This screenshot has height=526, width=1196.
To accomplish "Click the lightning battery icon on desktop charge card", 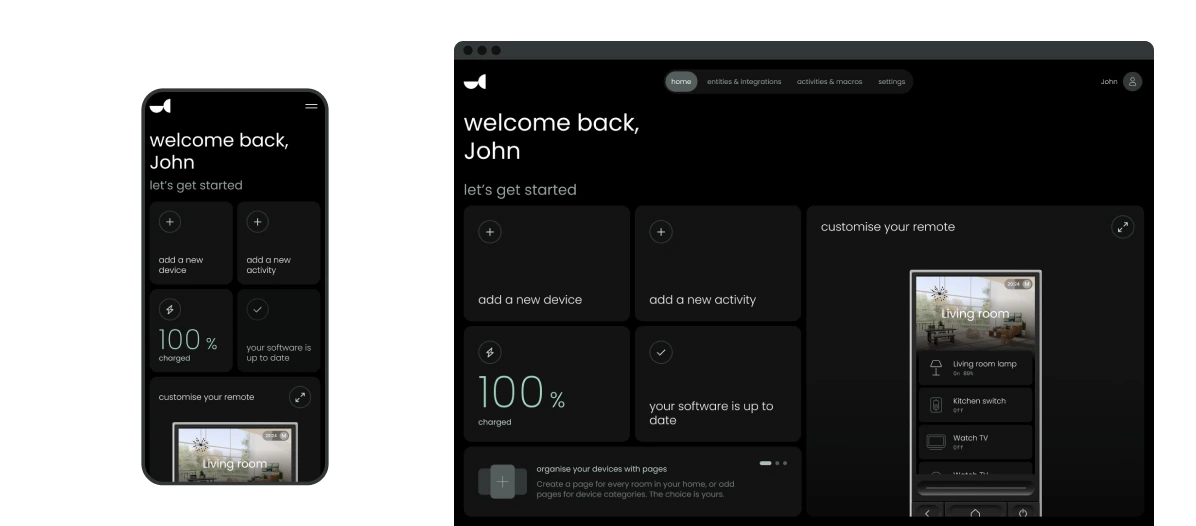I will pyautogui.click(x=490, y=352).
